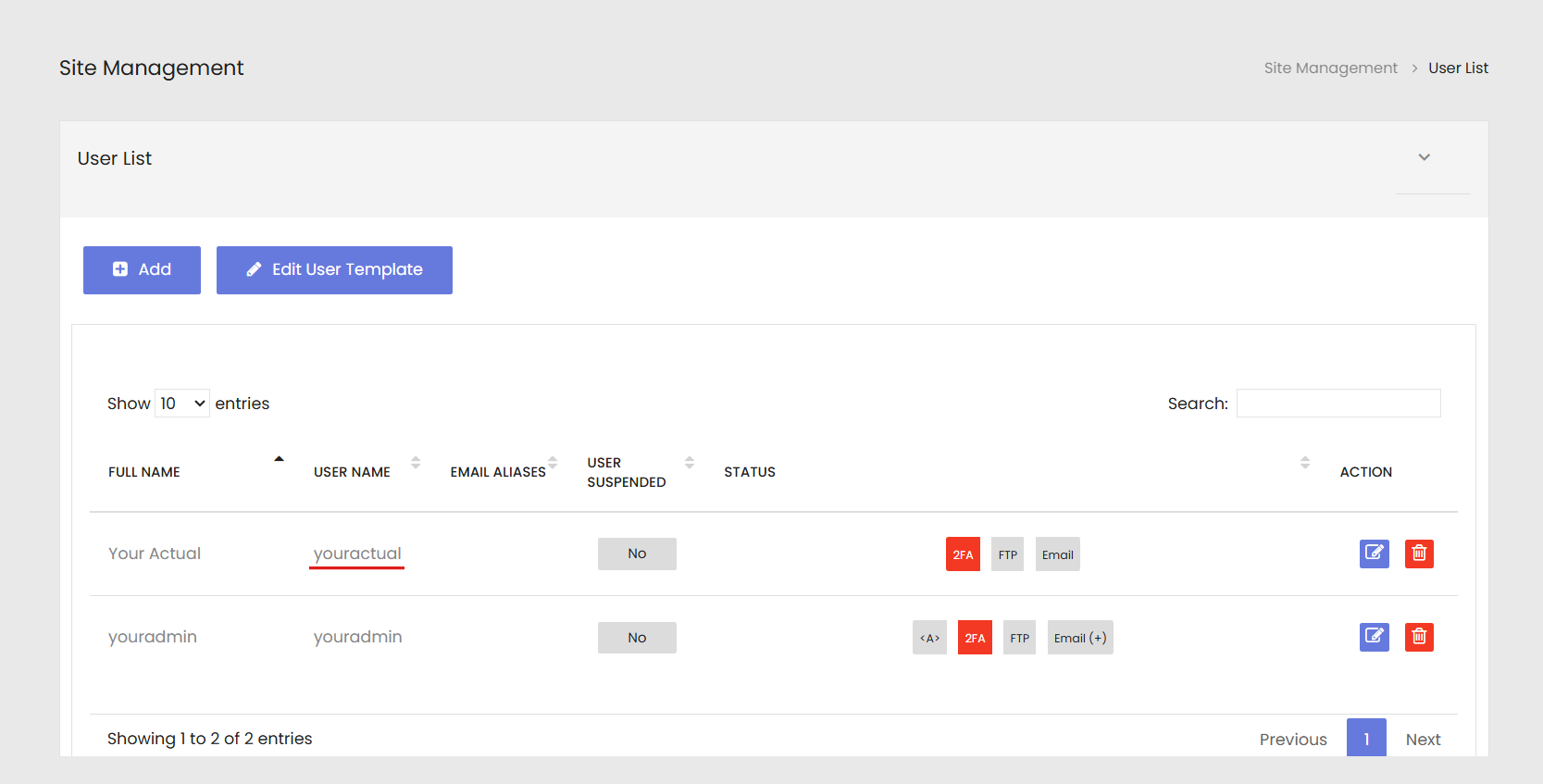Click the 2FA badge for youractual

point(963,554)
